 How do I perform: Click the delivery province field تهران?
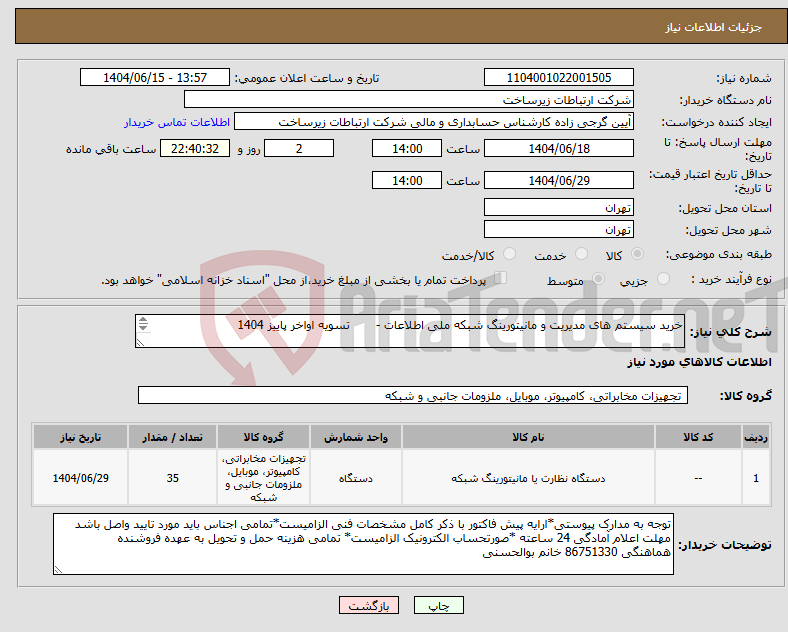point(559,207)
